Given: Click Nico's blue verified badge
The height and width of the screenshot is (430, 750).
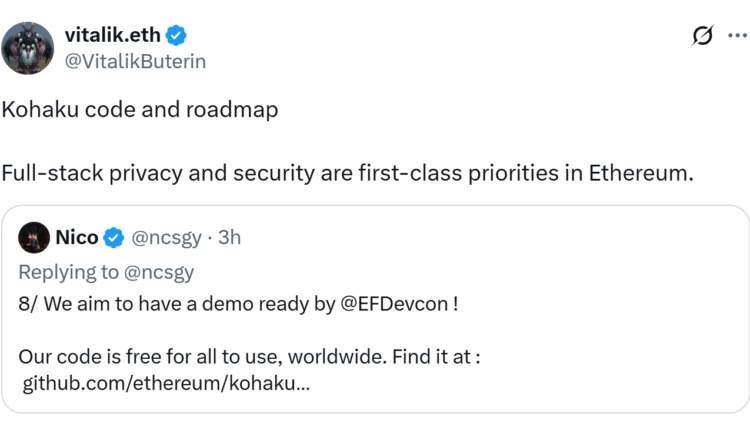Looking at the screenshot, I should [x=114, y=238].
